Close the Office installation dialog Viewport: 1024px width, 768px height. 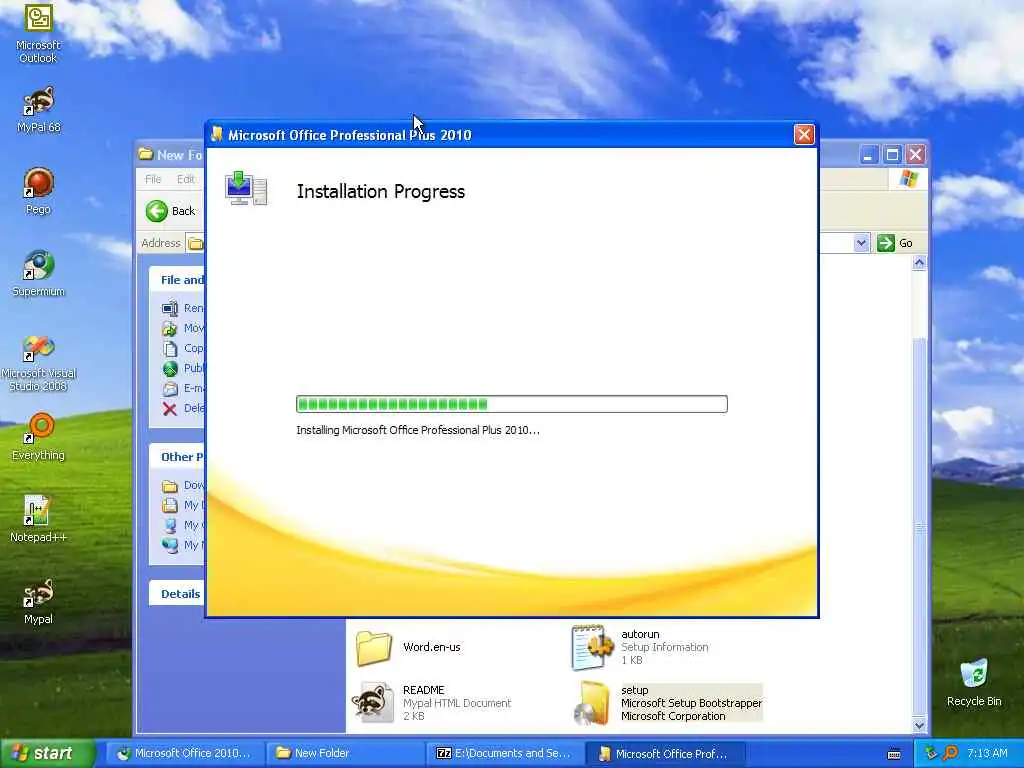coord(804,135)
